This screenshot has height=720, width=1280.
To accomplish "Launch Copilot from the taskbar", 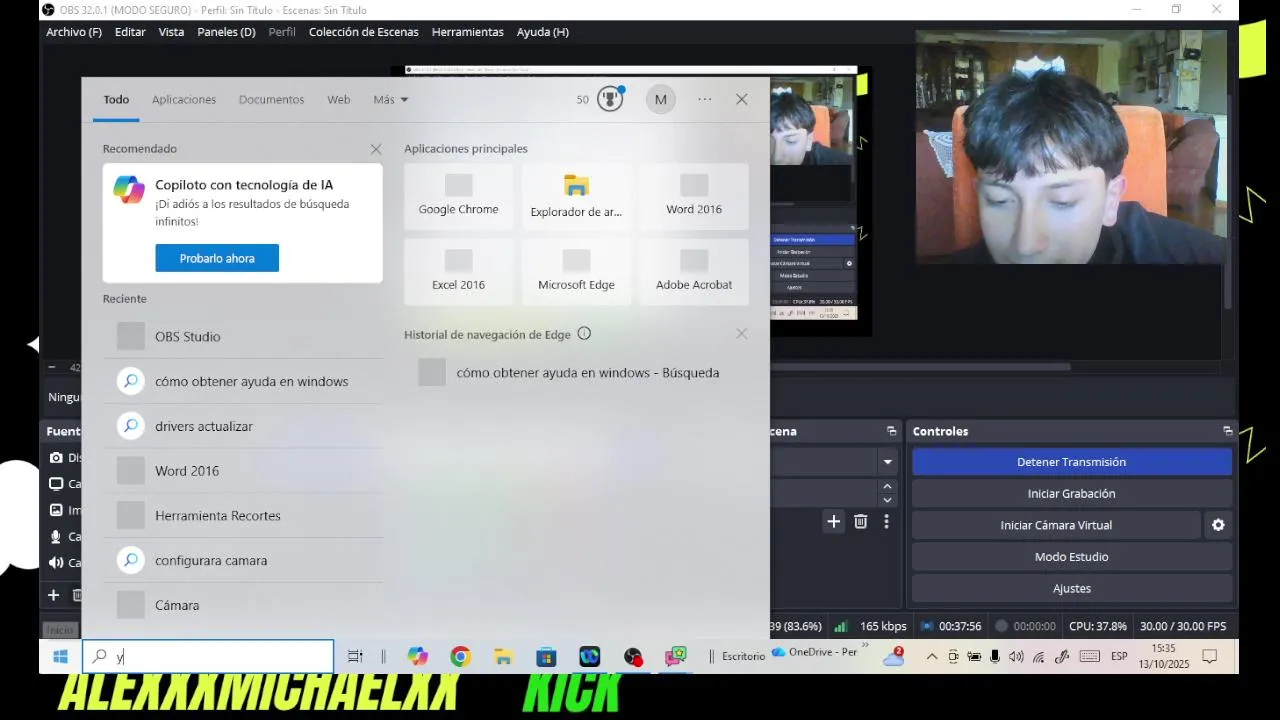I will (x=417, y=656).
